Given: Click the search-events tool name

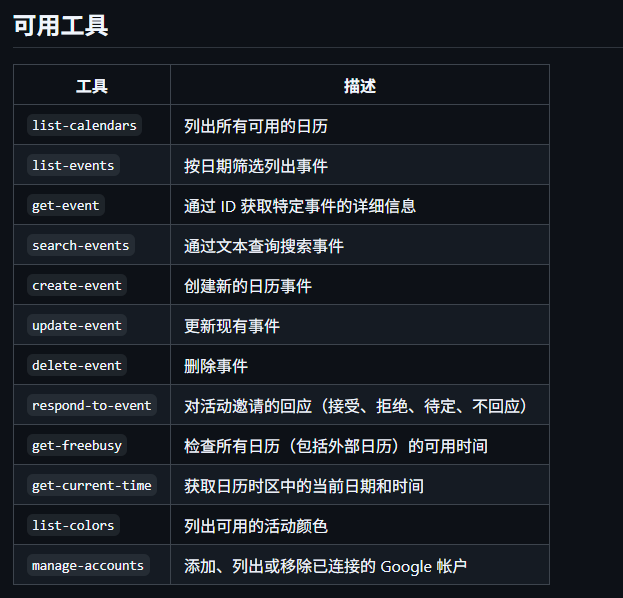Looking at the screenshot, I should click(81, 245).
